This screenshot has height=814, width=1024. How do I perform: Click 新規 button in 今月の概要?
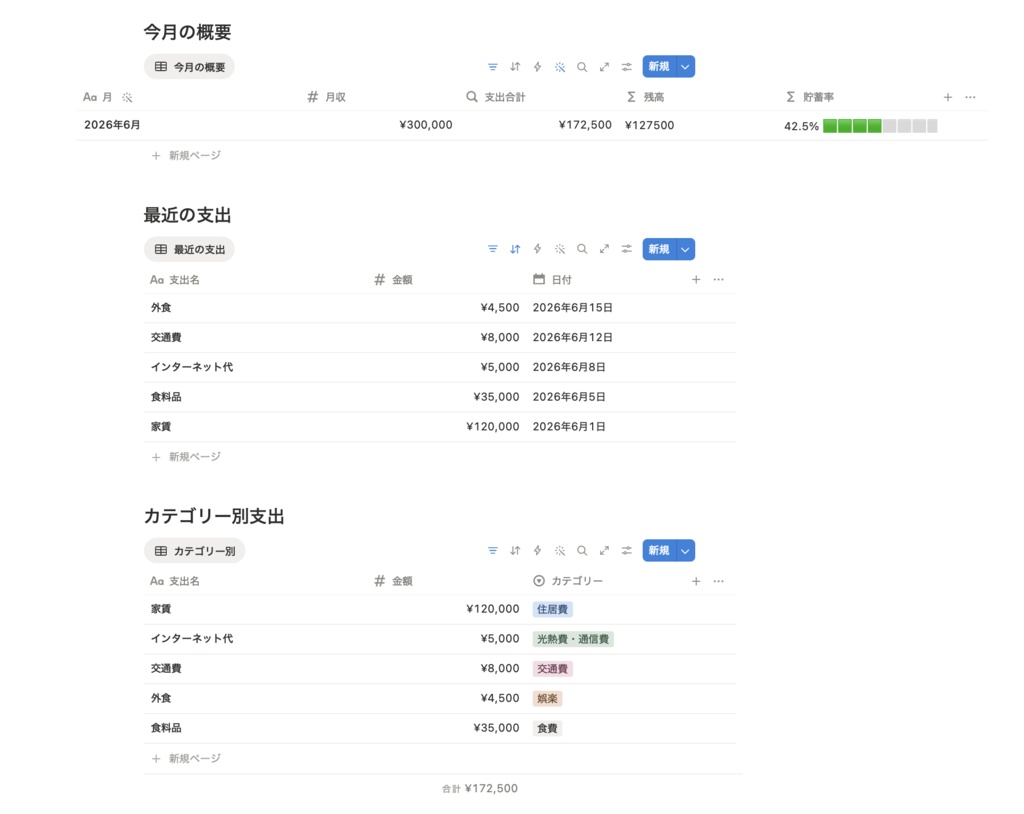coord(659,67)
